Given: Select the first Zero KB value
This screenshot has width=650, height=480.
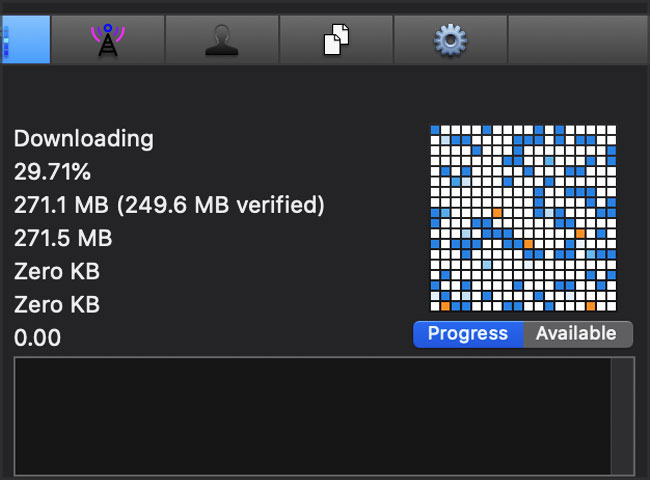Looking at the screenshot, I should (x=57, y=272).
